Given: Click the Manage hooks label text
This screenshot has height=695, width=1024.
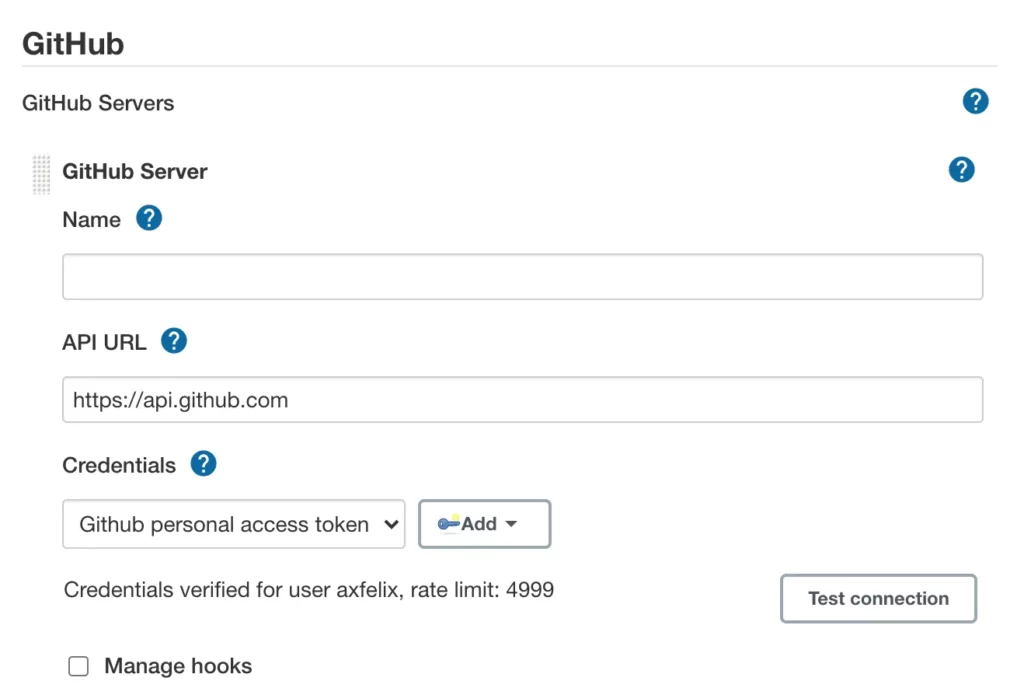Looking at the screenshot, I should pyautogui.click(x=178, y=666).
